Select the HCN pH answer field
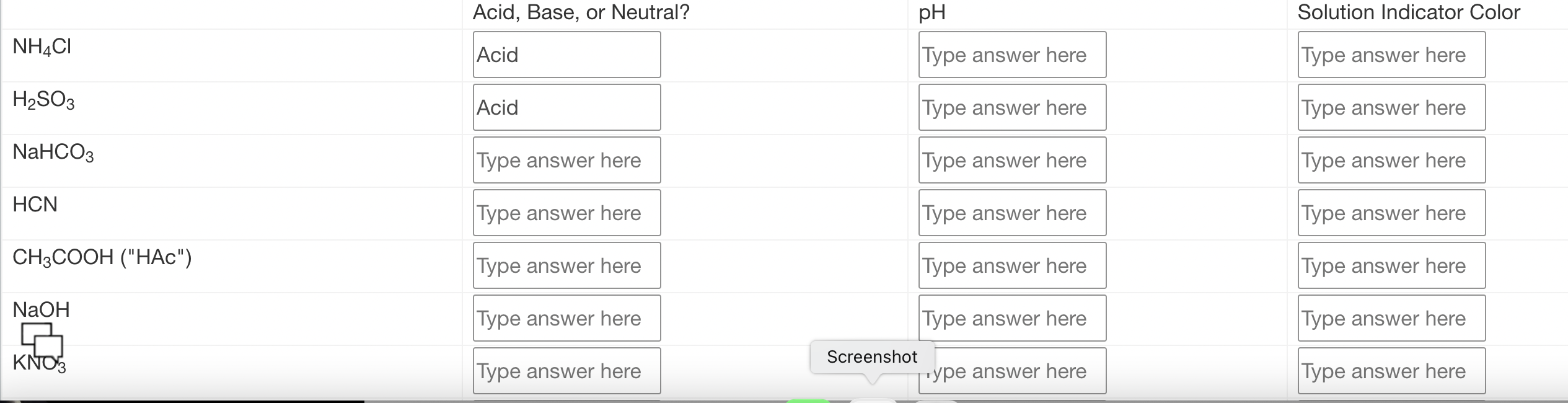The image size is (1568, 403). coord(1012,213)
